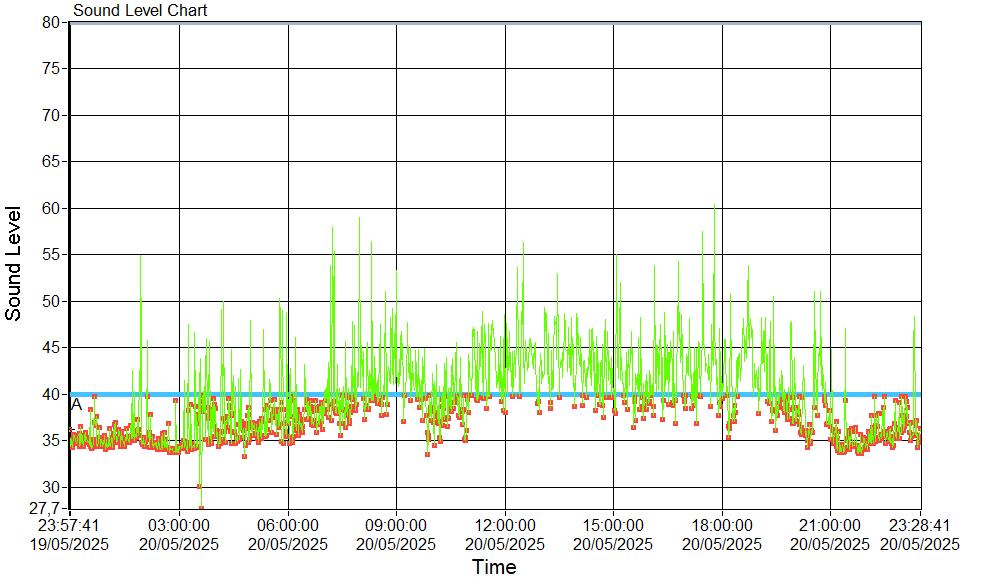Choose the 06:00:00 time tick label
990x588 pixels.
click(288, 525)
